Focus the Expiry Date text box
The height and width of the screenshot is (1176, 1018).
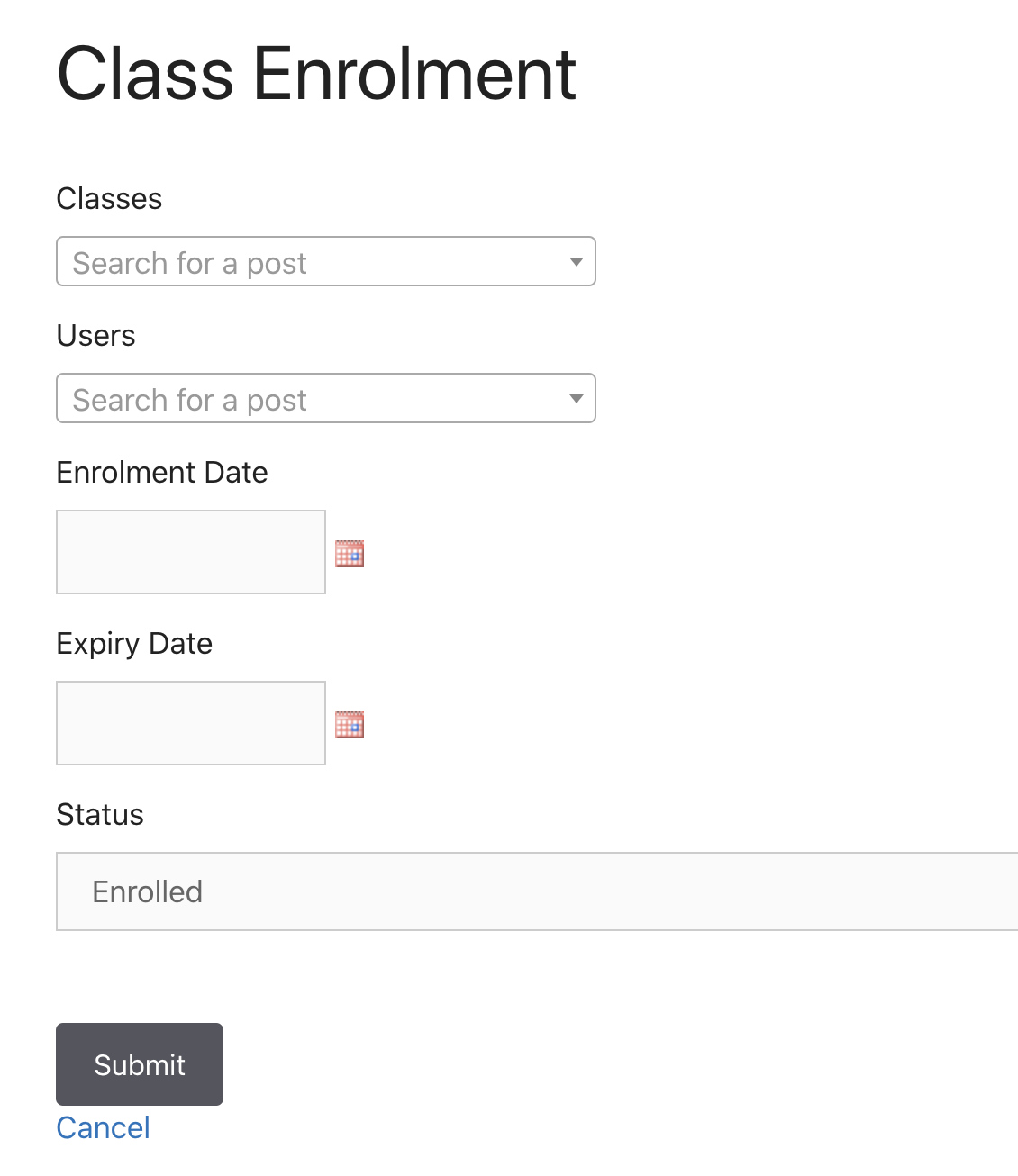tap(191, 723)
